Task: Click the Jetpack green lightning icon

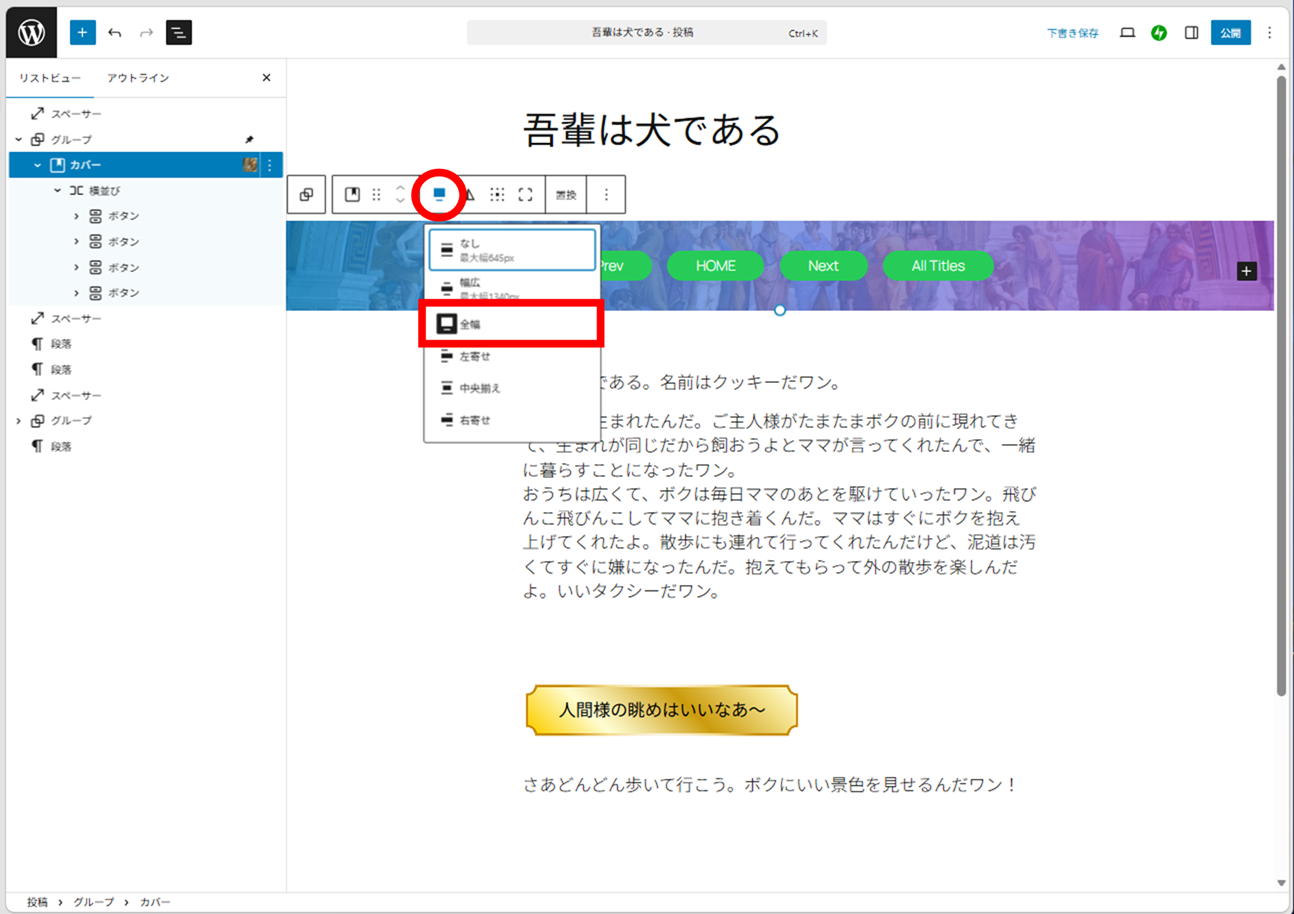Action: [x=1159, y=33]
